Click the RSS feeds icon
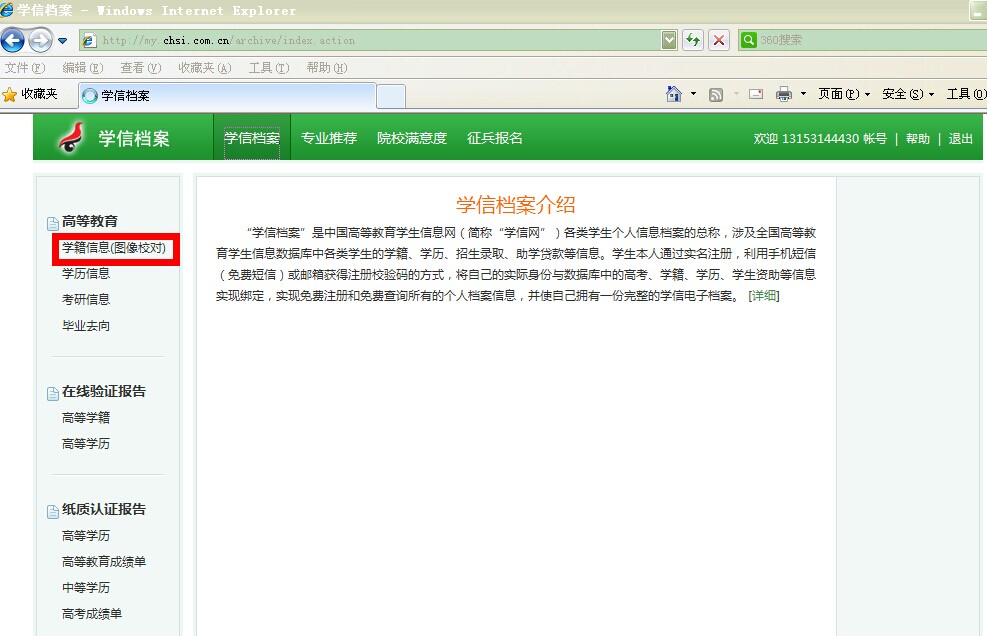Image resolution: width=987 pixels, height=636 pixels. click(x=716, y=94)
